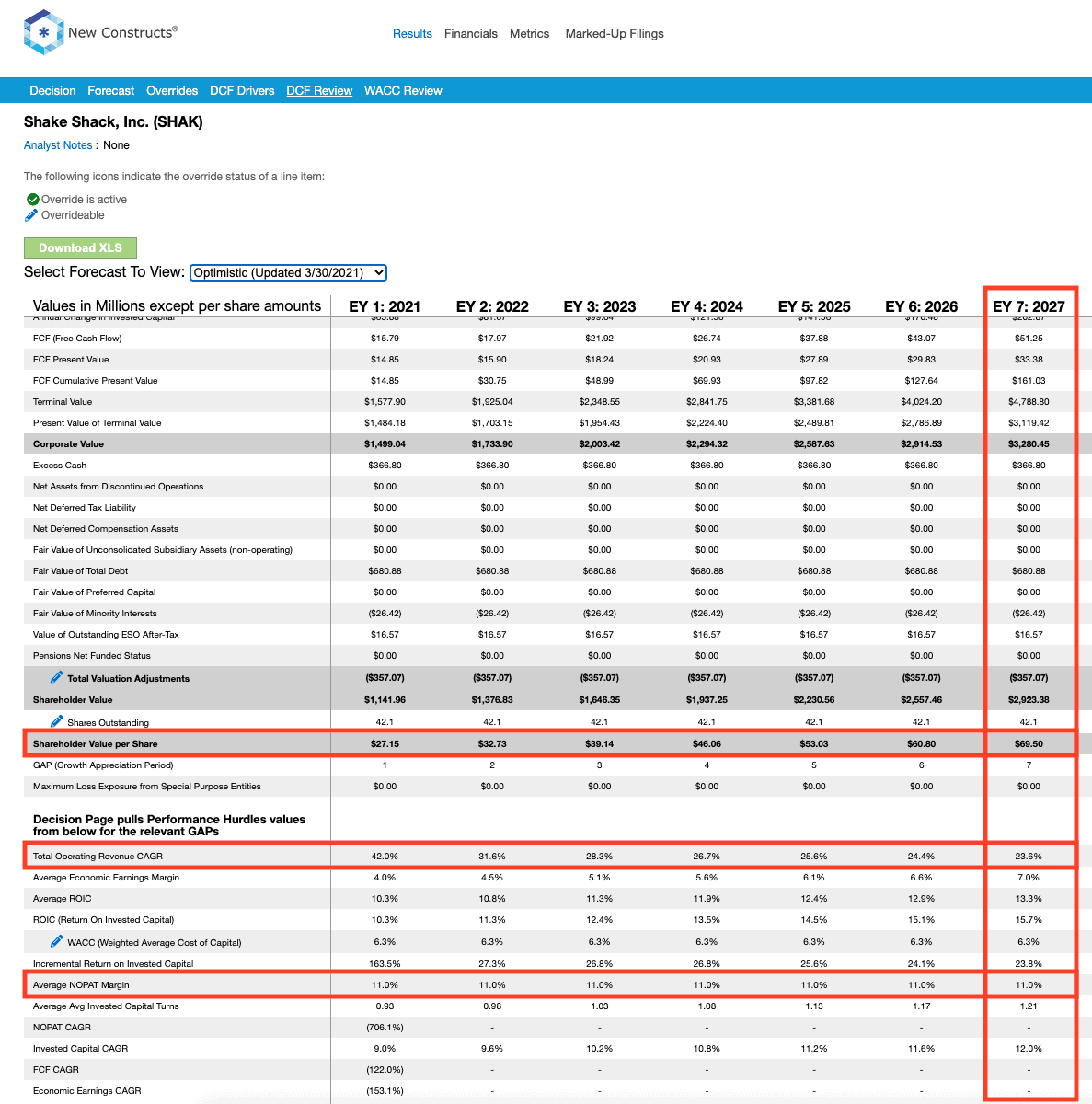Click the Download XLS button
The image size is (1092, 1104).
pyautogui.click(x=80, y=247)
